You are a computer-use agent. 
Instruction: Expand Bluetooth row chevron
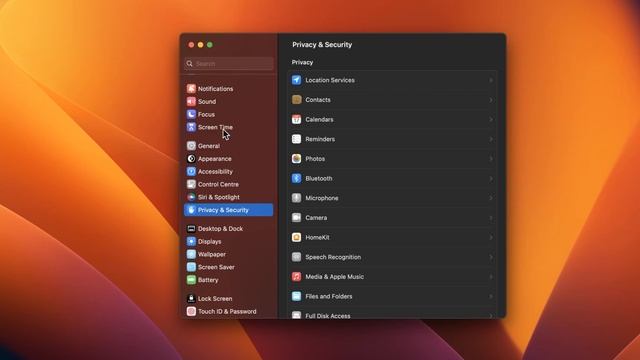491,178
